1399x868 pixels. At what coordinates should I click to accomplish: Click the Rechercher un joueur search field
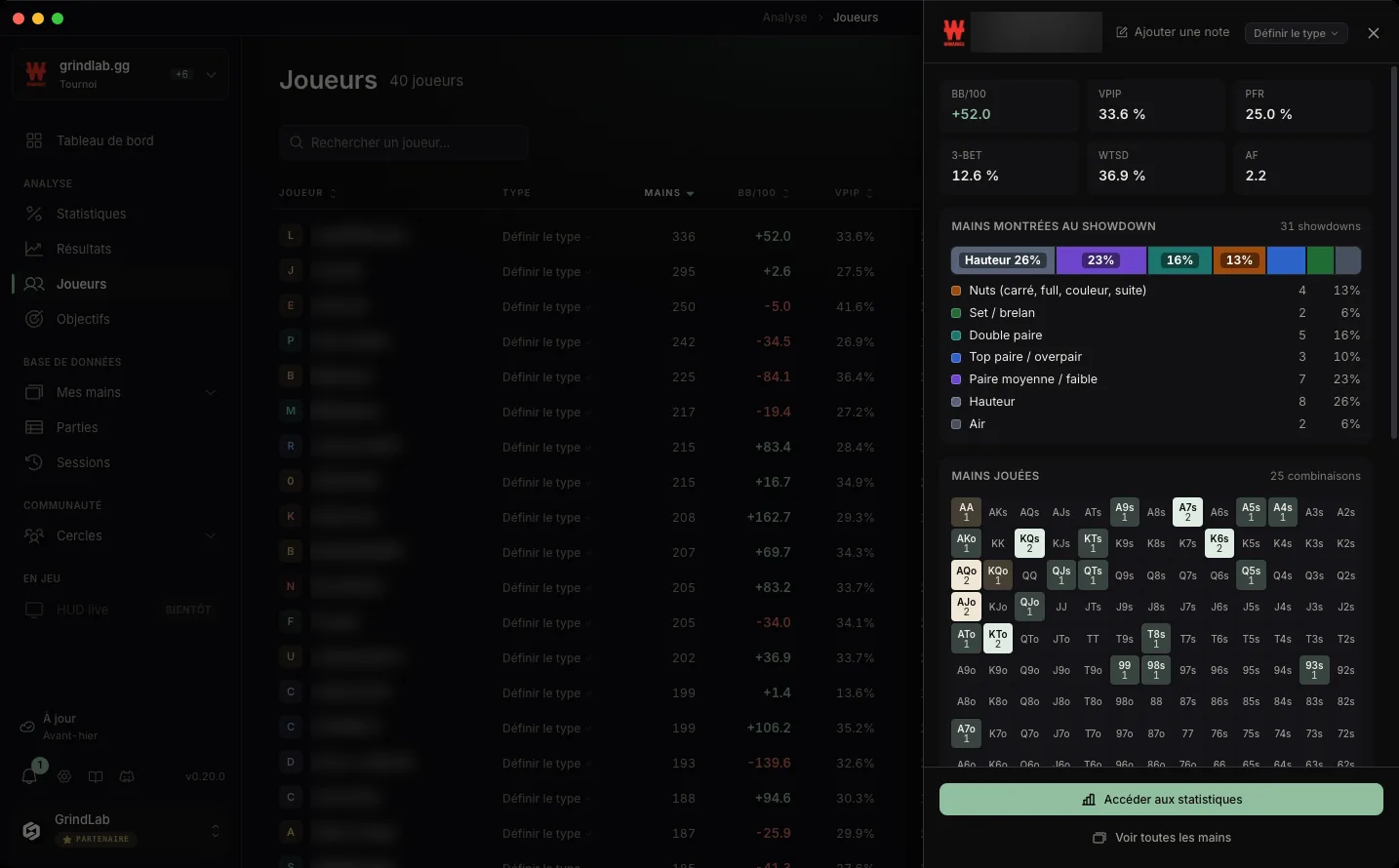[x=404, y=142]
